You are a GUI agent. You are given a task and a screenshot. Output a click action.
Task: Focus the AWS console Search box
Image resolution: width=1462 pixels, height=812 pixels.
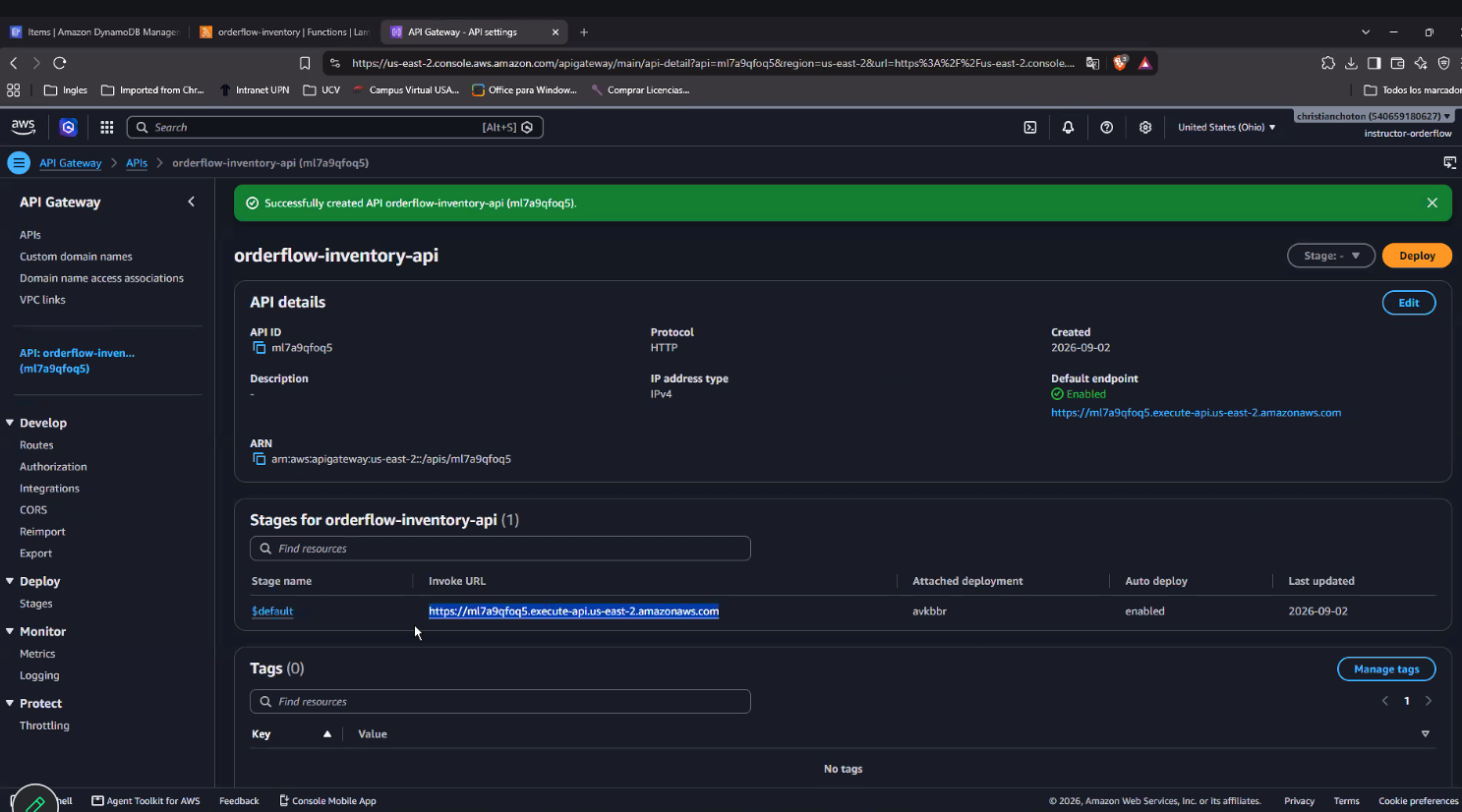pyautogui.click(x=335, y=128)
